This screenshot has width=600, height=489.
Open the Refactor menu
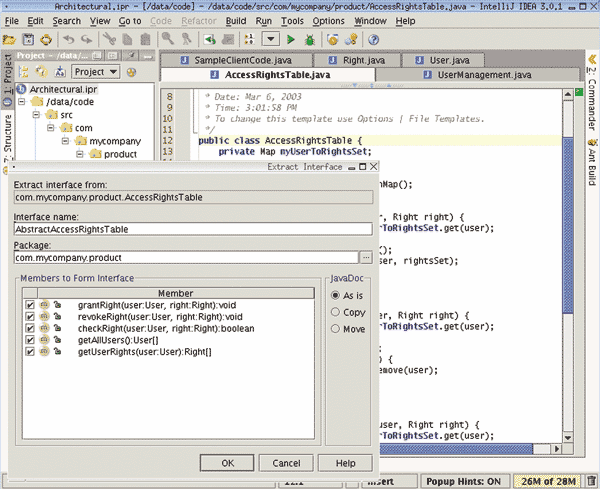point(199,20)
